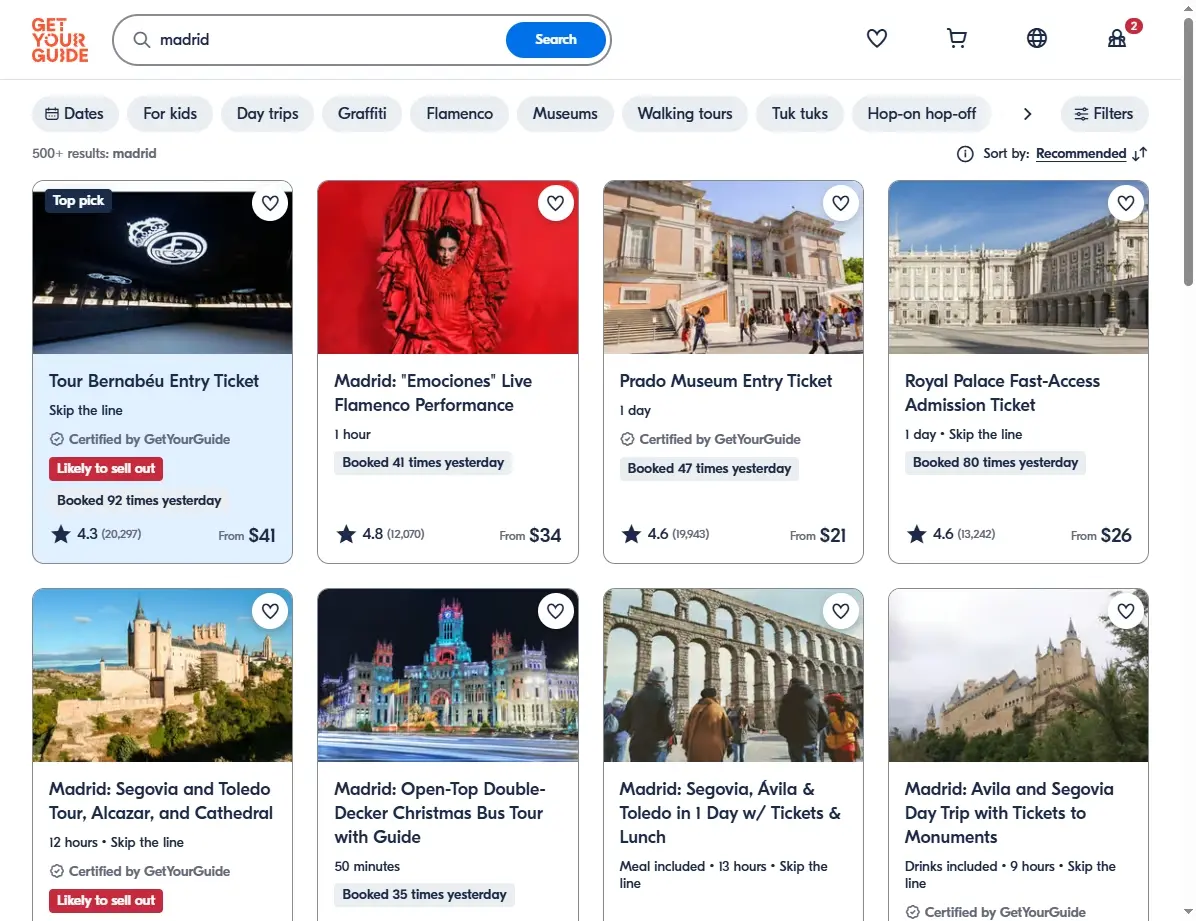This screenshot has width=1196, height=921.
Task: Click the Royal Palace courtyard thumbnail
Action: coord(1018,268)
